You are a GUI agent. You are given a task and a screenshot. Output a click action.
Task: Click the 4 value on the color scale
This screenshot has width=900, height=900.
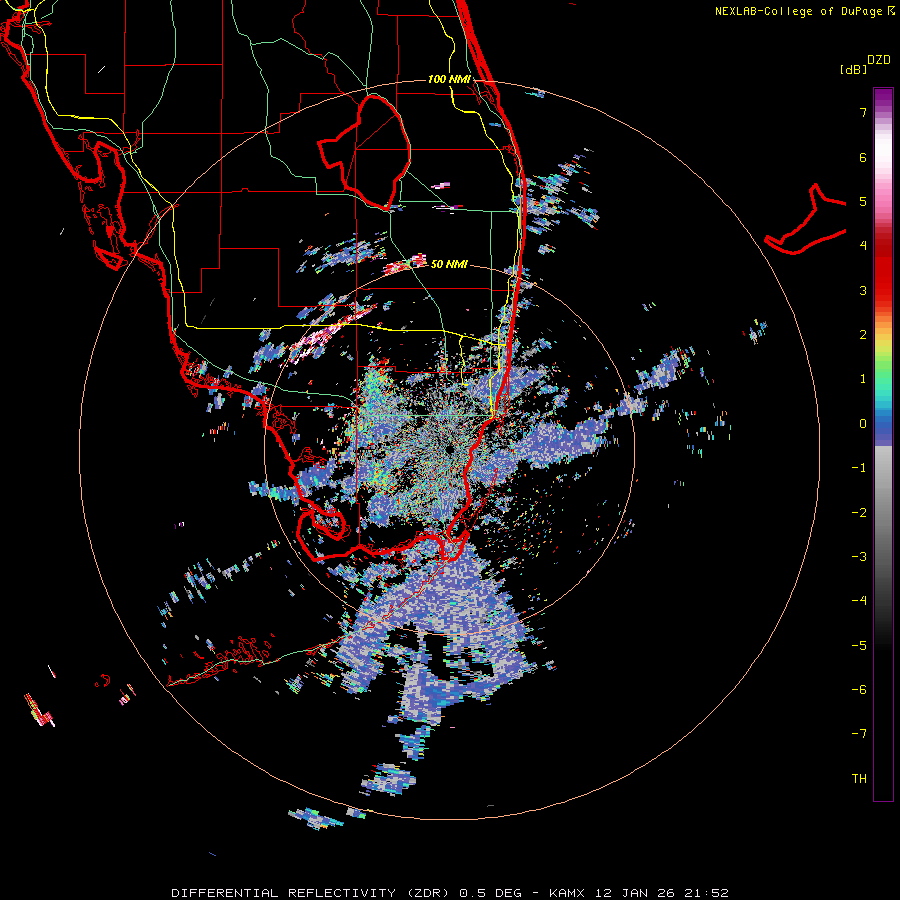point(863,246)
